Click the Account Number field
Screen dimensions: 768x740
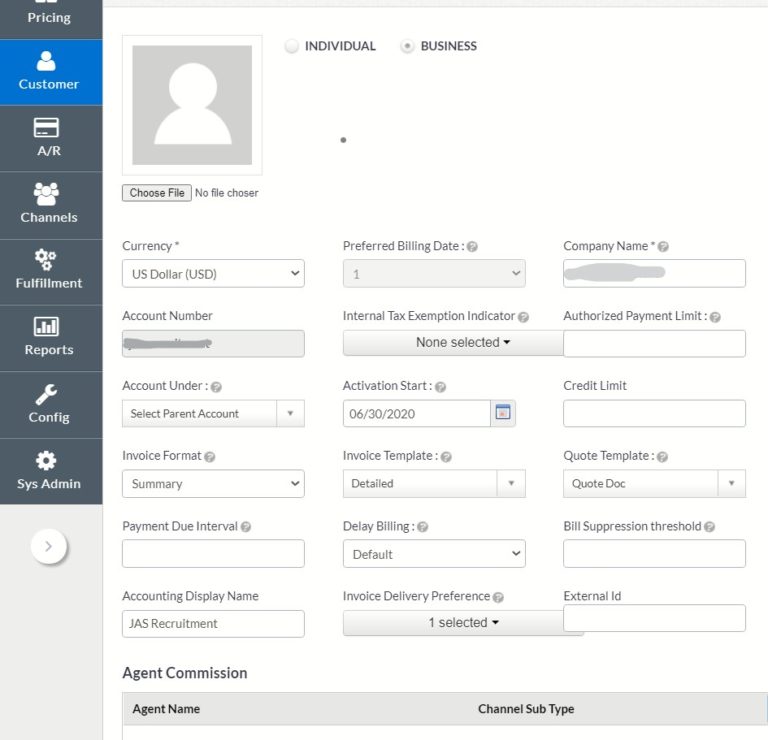213,343
